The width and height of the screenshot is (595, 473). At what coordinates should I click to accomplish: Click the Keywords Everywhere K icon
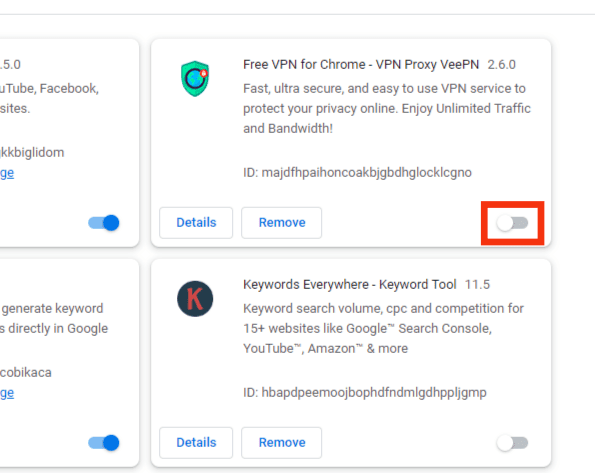coord(195,299)
